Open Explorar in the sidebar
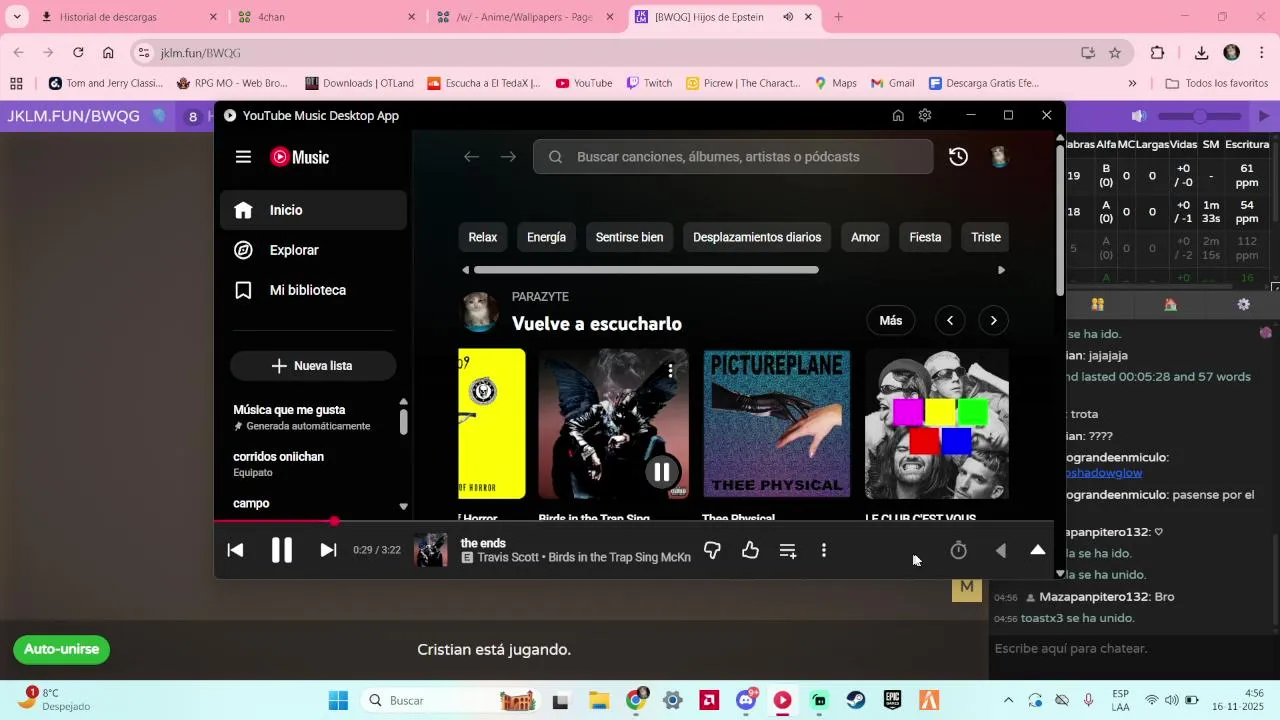 [x=313, y=250]
